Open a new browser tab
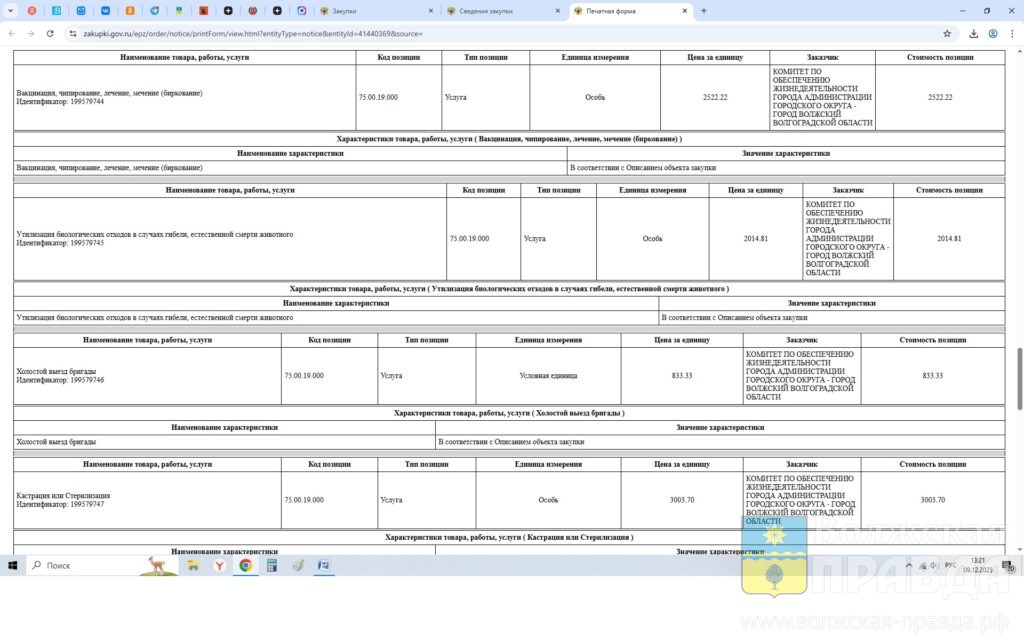The width and height of the screenshot is (1024, 640). coord(704,10)
